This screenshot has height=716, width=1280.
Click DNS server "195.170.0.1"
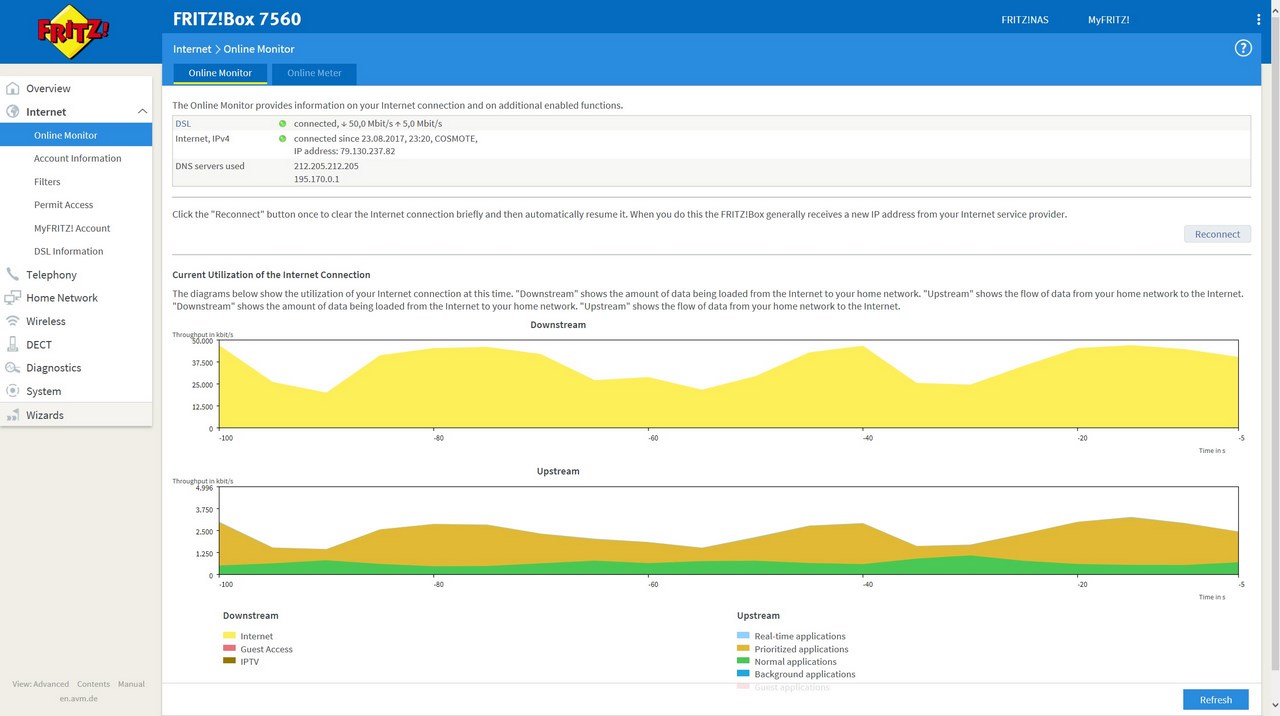click(x=317, y=179)
